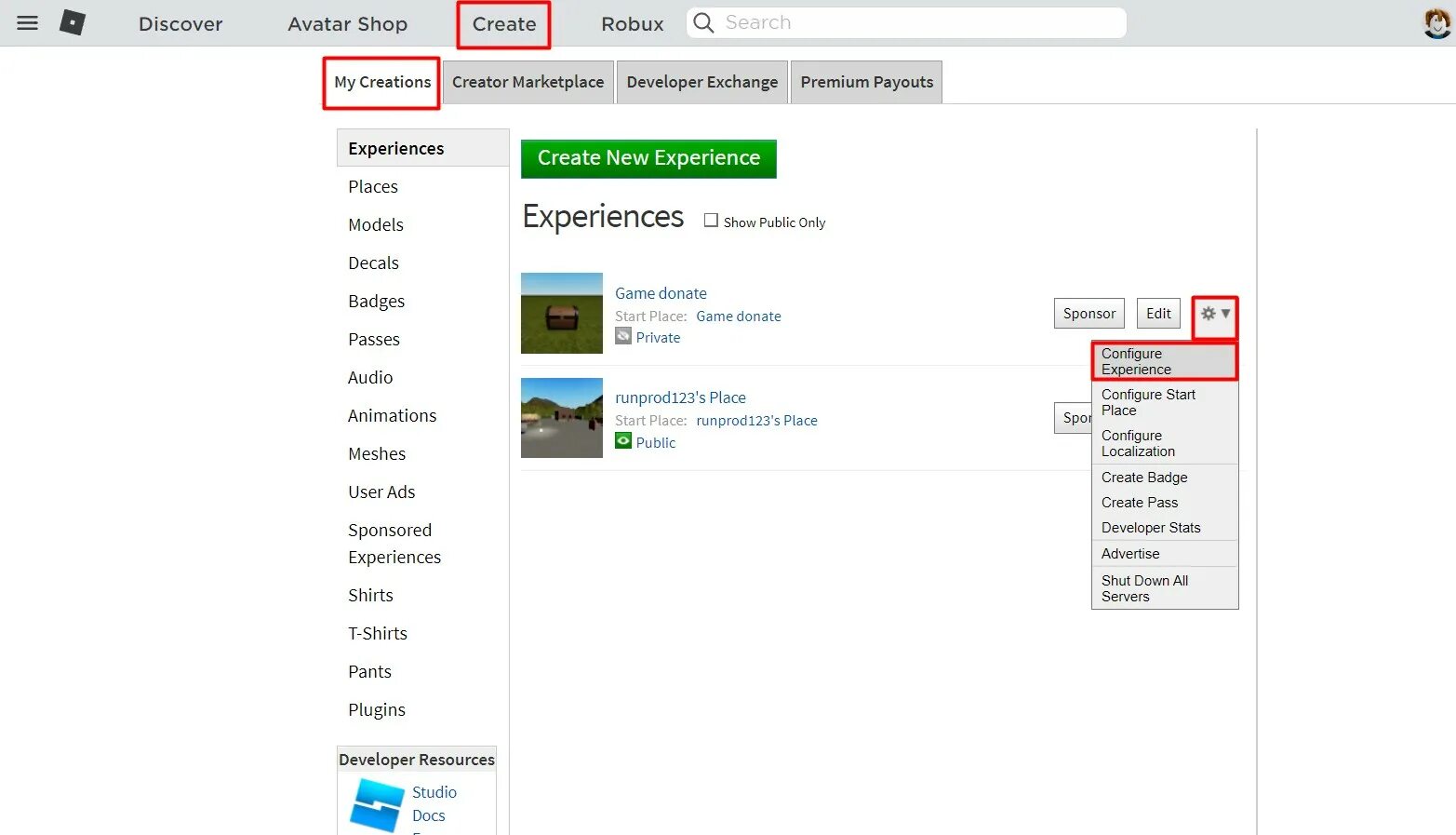Click the partially hidden Sponsor button for runprod123's Place
The width and height of the screenshot is (1456, 835).
(x=1073, y=418)
